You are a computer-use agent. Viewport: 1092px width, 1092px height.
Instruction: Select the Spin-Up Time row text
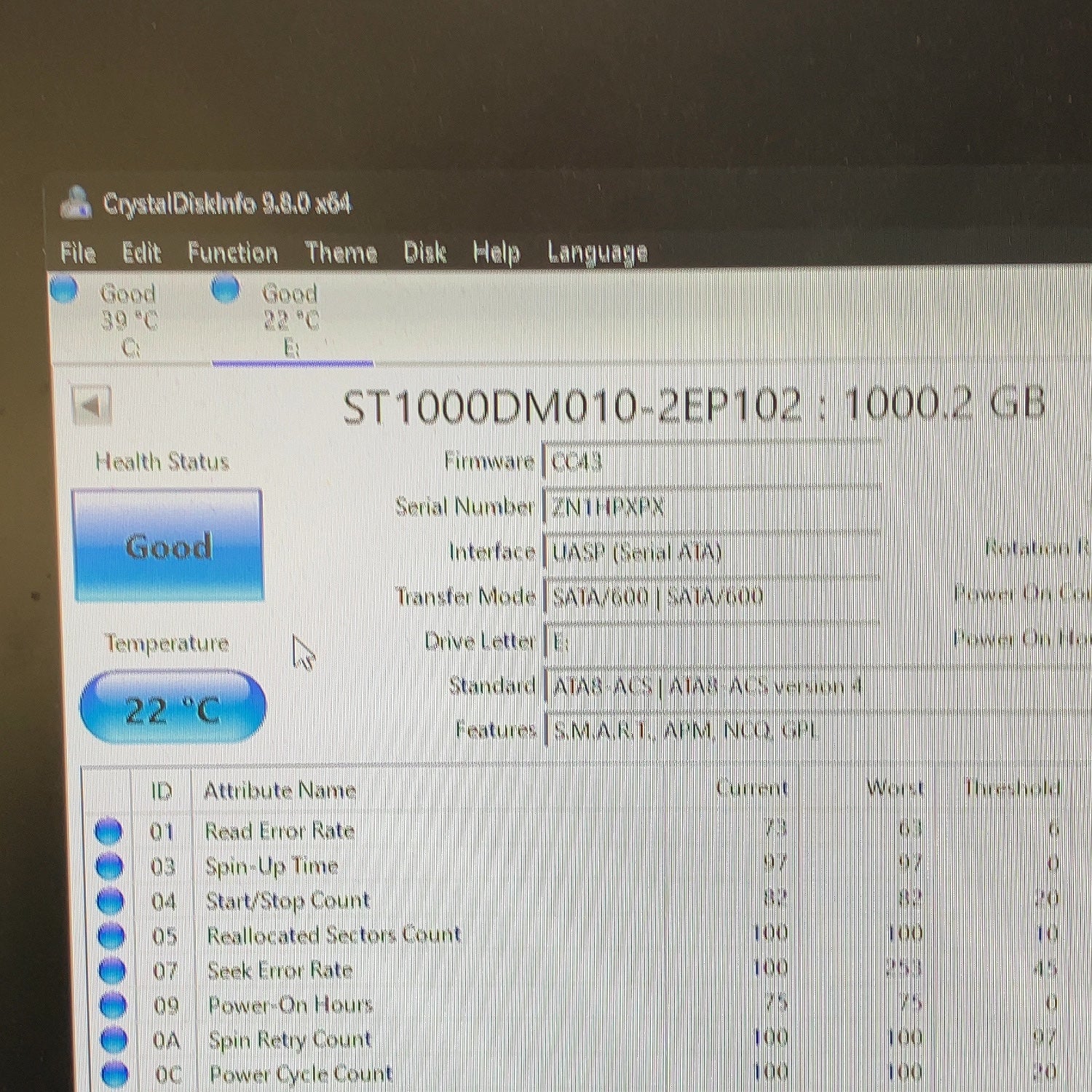click(x=272, y=866)
